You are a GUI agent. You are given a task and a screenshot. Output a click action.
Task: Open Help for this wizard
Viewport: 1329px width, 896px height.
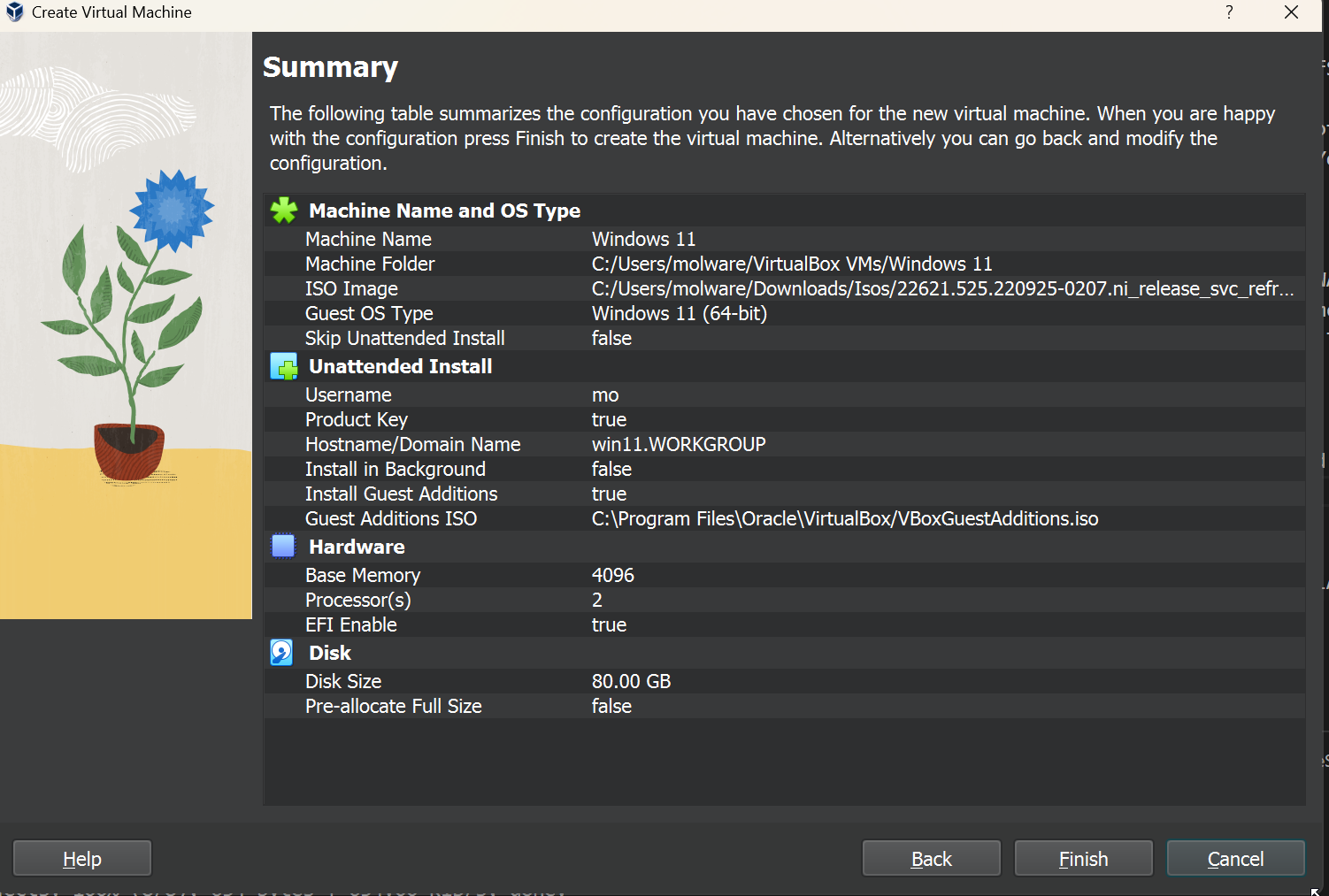point(82,858)
